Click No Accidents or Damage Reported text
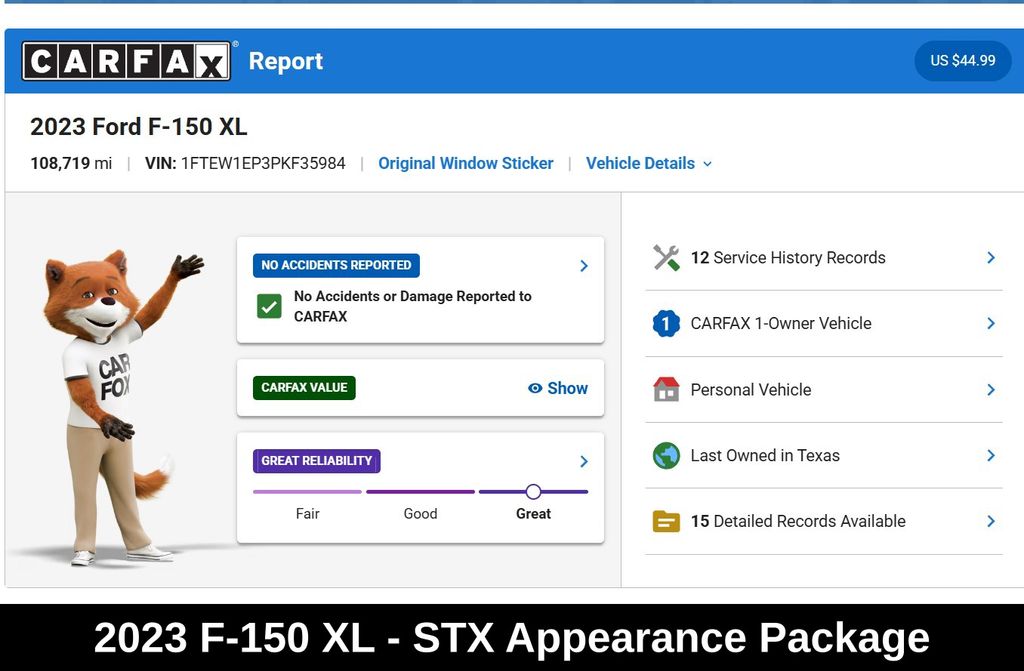The height and width of the screenshot is (671, 1024). click(x=413, y=306)
